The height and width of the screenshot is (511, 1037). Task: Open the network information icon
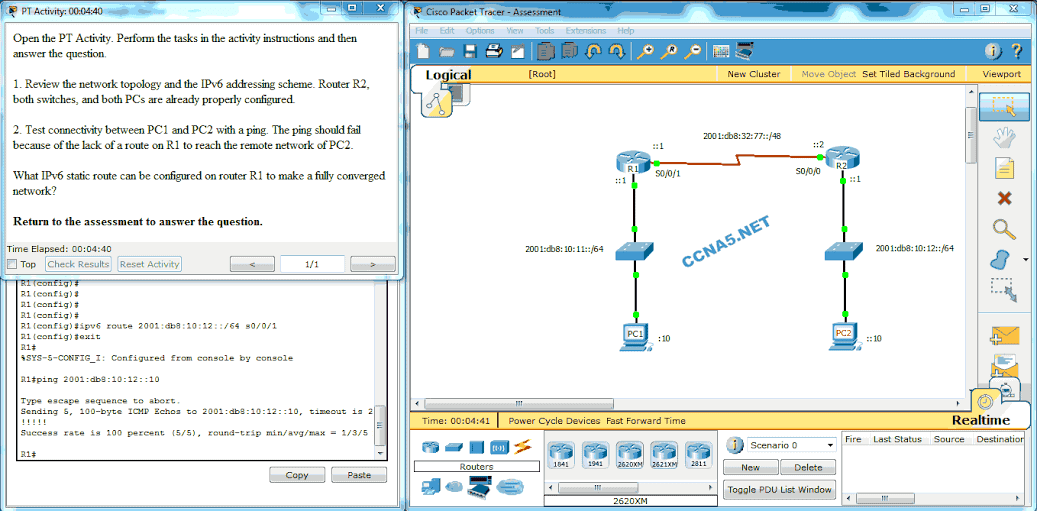[993, 52]
